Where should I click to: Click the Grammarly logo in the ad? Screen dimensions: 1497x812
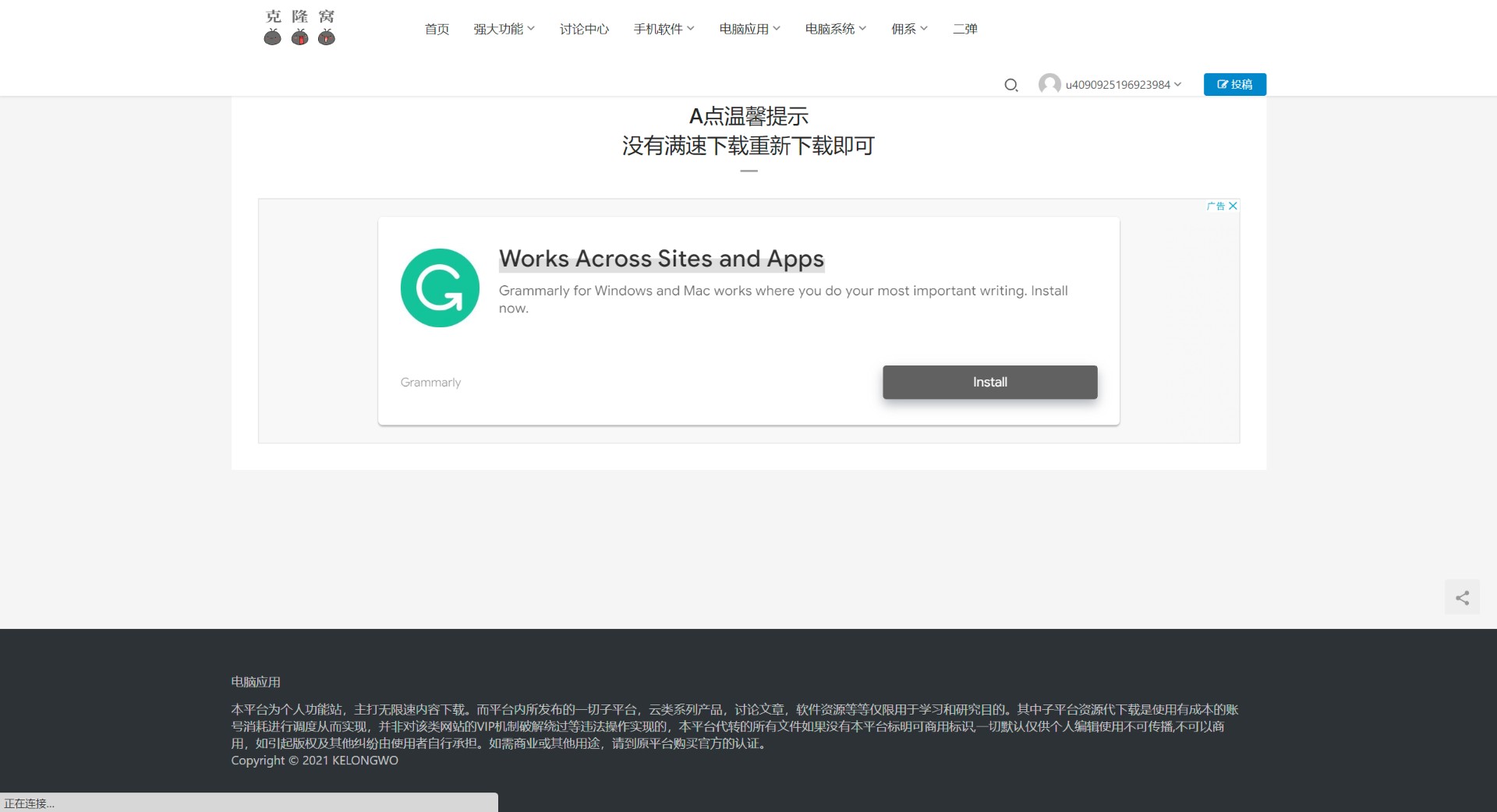point(440,288)
